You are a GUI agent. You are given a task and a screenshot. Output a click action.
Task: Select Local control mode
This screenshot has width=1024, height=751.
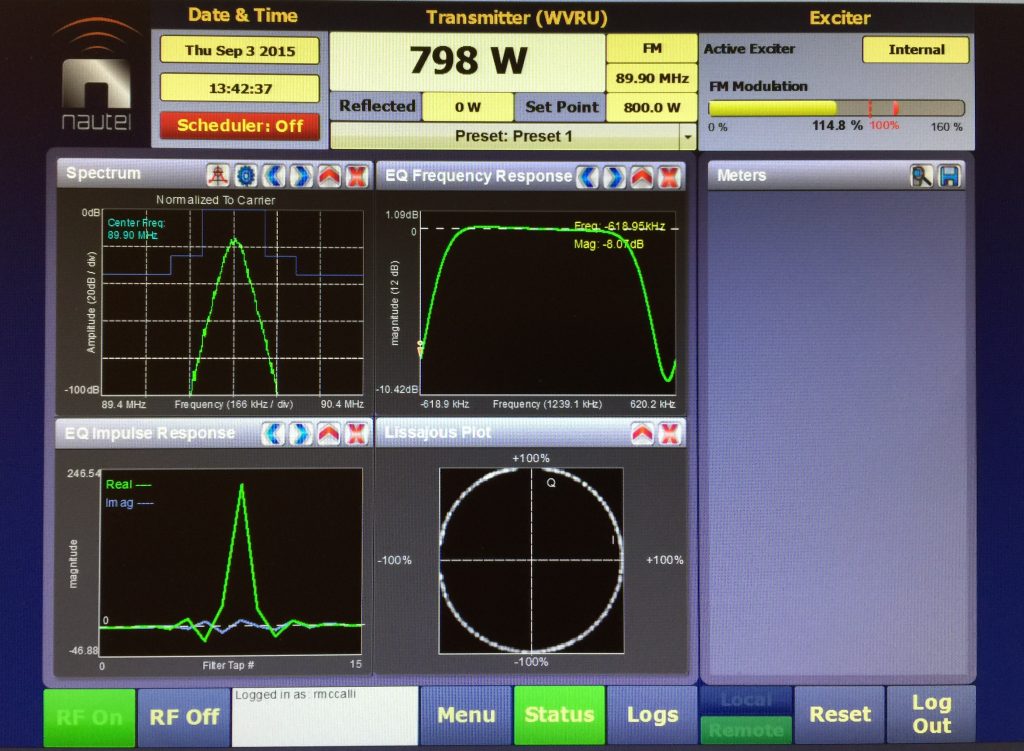(x=746, y=700)
